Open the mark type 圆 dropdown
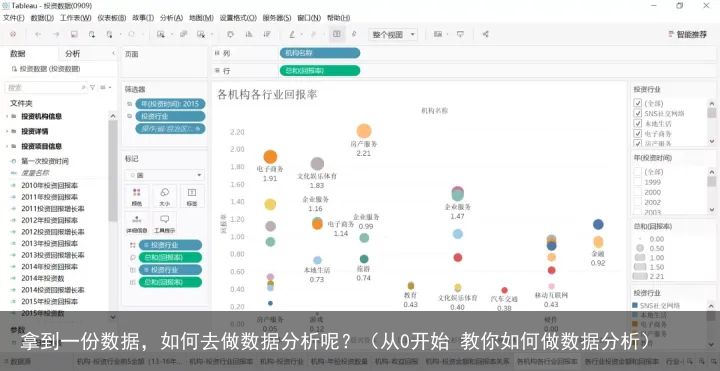Image resolution: width=720 pixels, height=371 pixels. coord(164,175)
